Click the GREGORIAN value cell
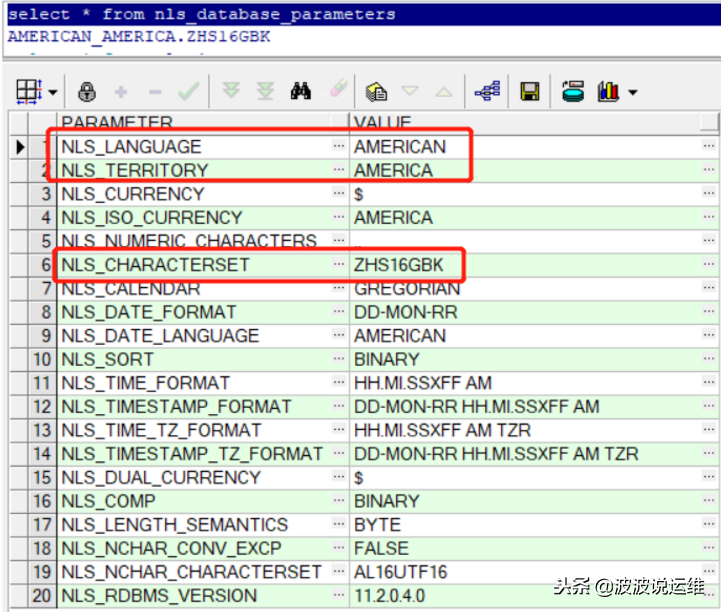 tap(533, 289)
